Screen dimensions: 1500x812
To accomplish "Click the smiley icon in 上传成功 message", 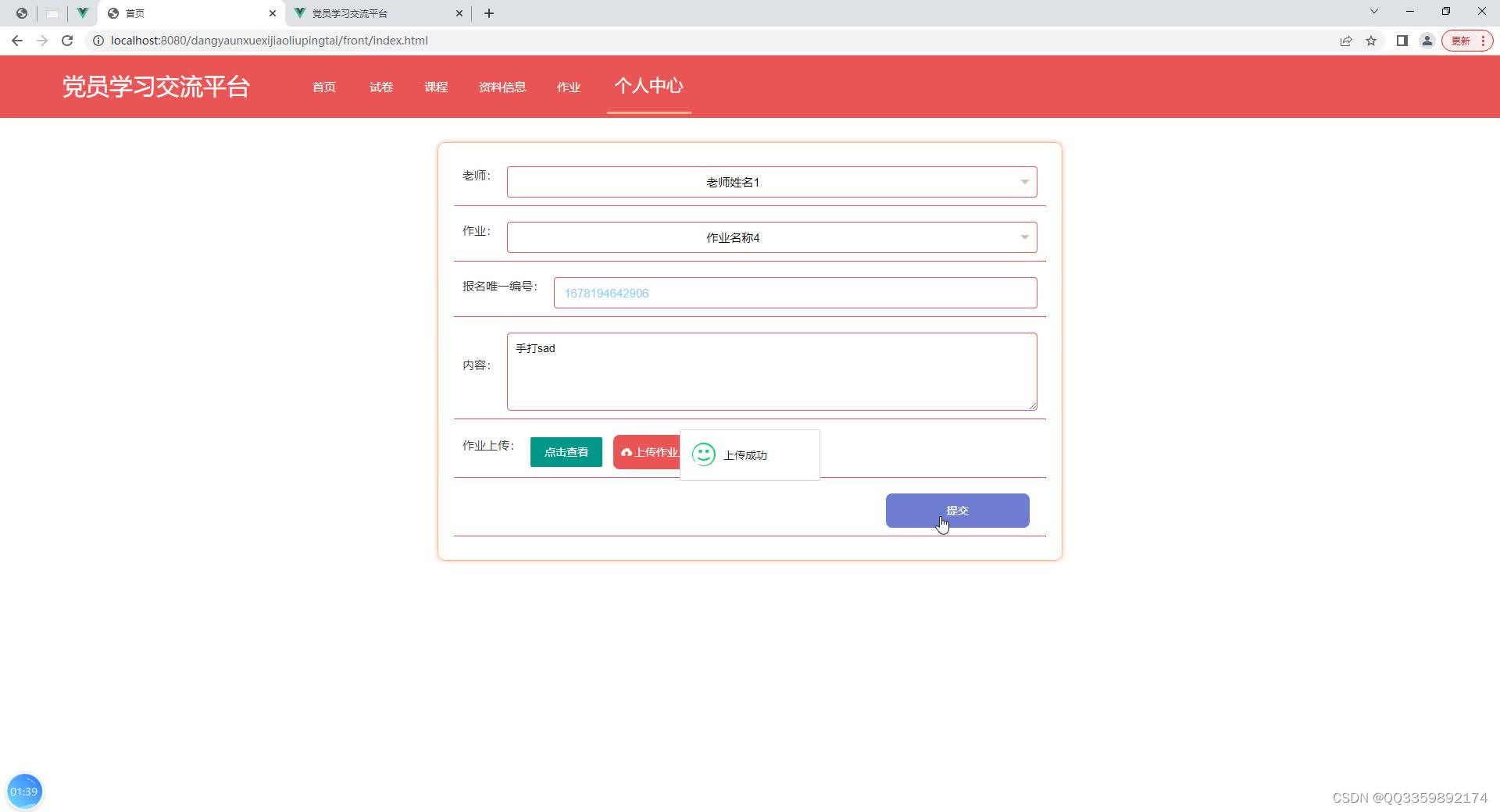I will [704, 454].
